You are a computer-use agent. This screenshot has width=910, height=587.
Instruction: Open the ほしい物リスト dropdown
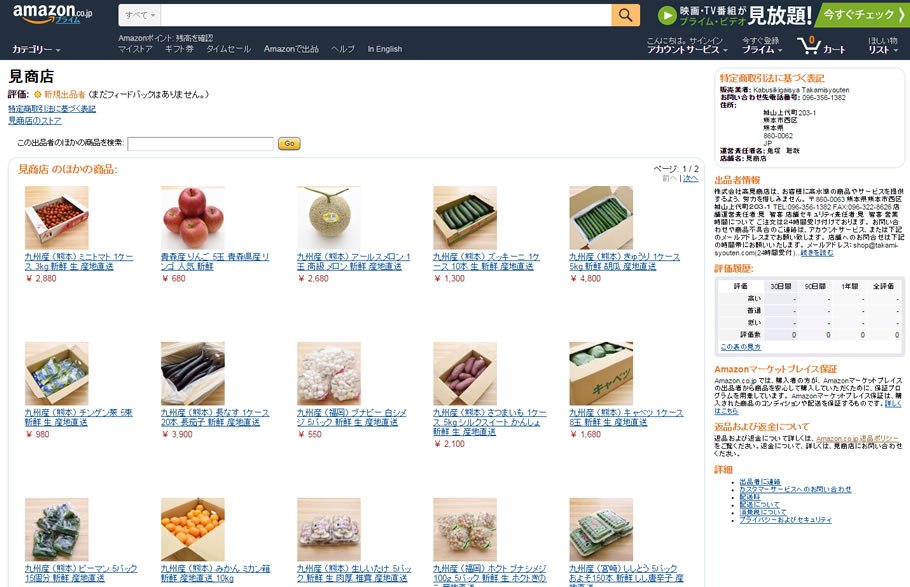[x=883, y=45]
